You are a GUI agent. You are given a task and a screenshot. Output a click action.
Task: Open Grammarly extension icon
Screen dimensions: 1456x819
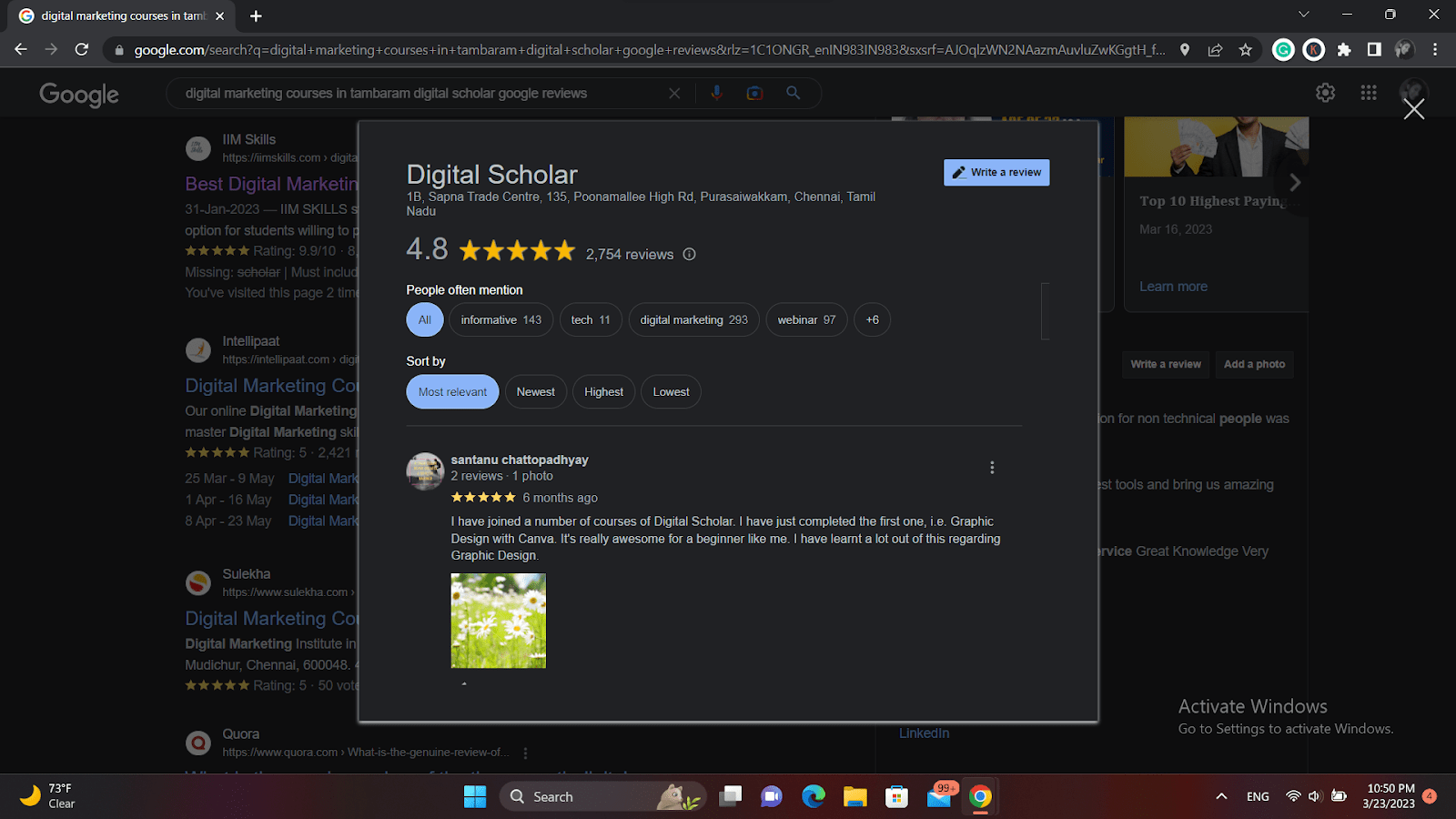tap(1283, 50)
